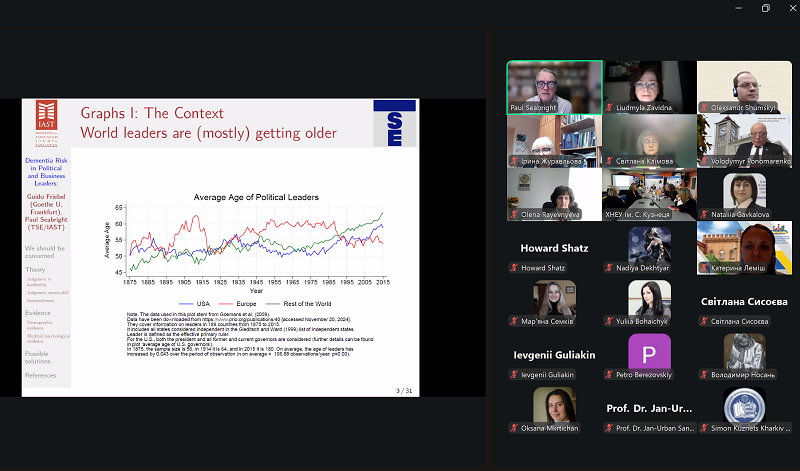Click muted mic icon beside Petro Berezovskiy

(x=611, y=375)
